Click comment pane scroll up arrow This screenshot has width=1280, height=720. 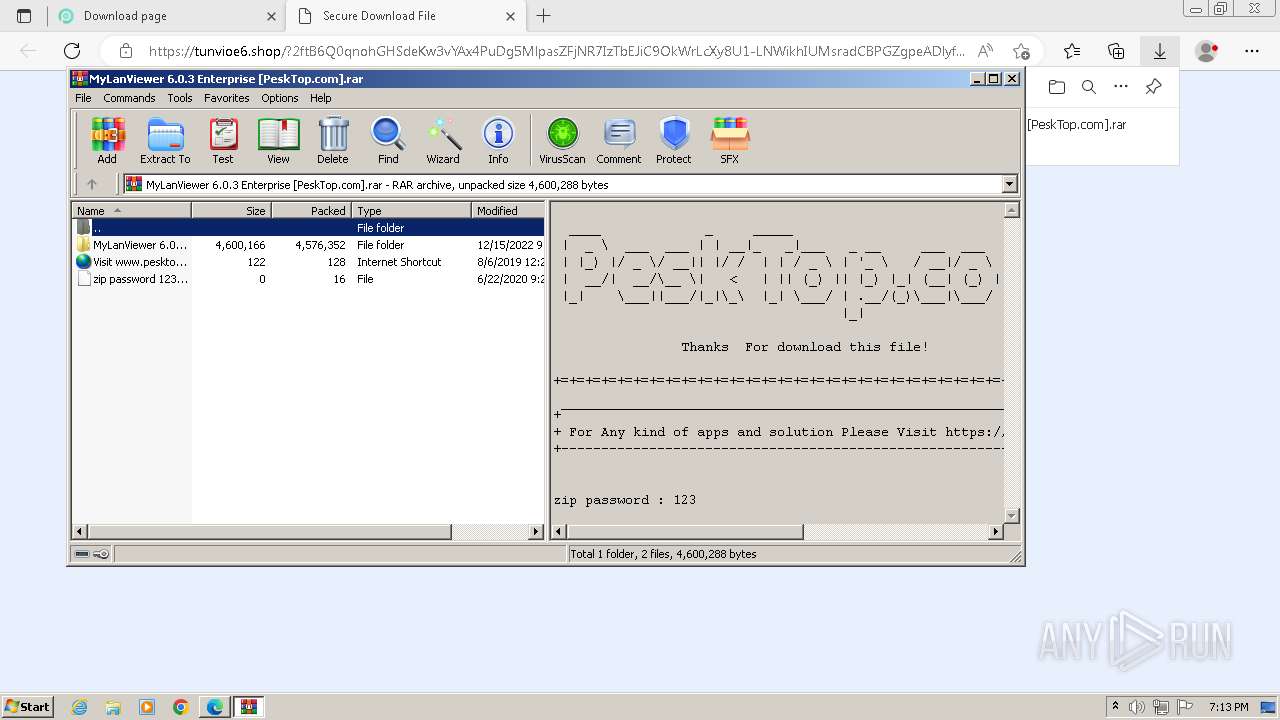(1011, 210)
